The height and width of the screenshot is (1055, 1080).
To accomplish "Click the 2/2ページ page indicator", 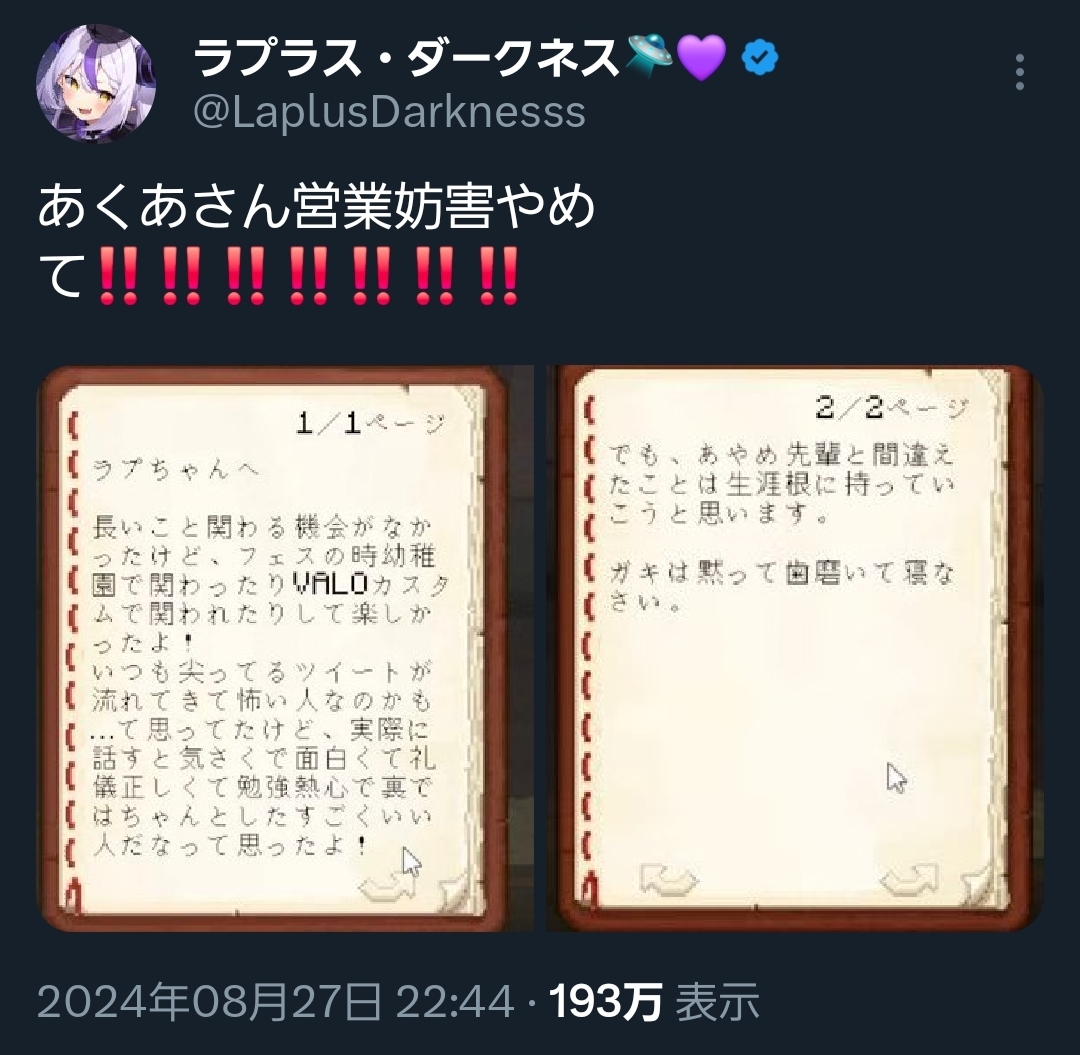I will pyautogui.click(x=892, y=408).
